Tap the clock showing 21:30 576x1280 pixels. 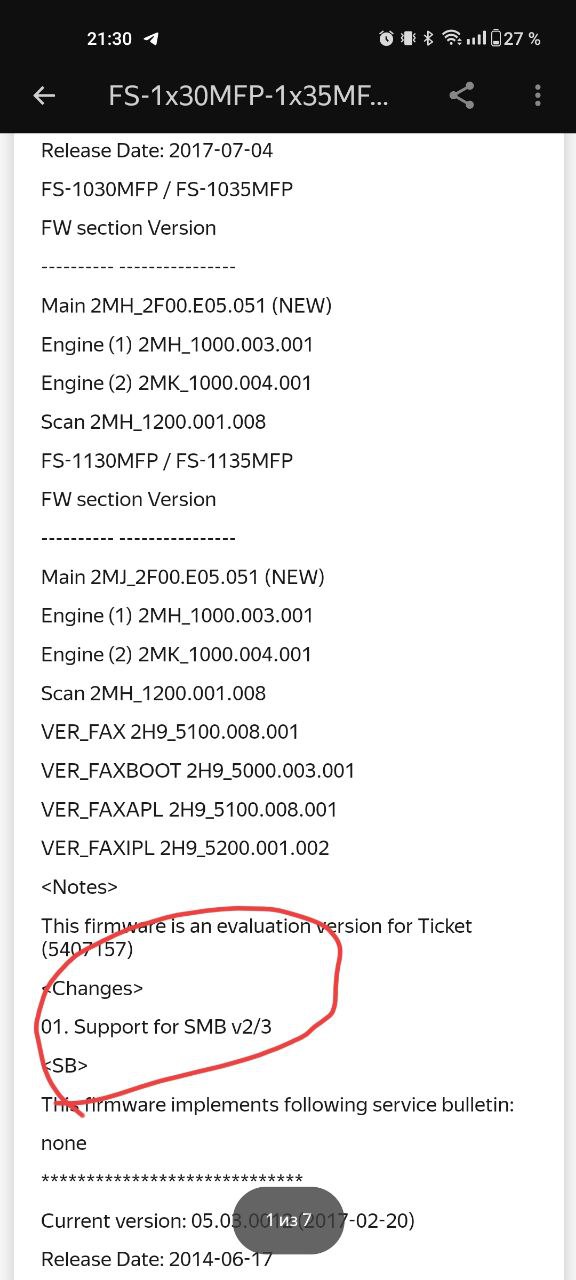coord(109,39)
